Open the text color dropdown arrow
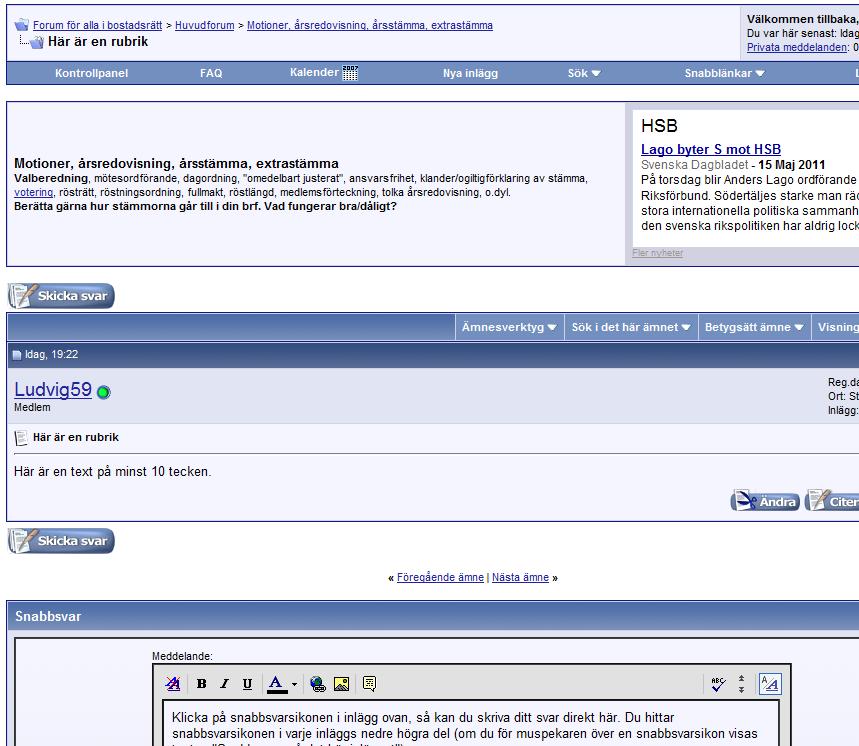Image resolution: width=859 pixels, height=746 pixels. (x=294, y=684)
